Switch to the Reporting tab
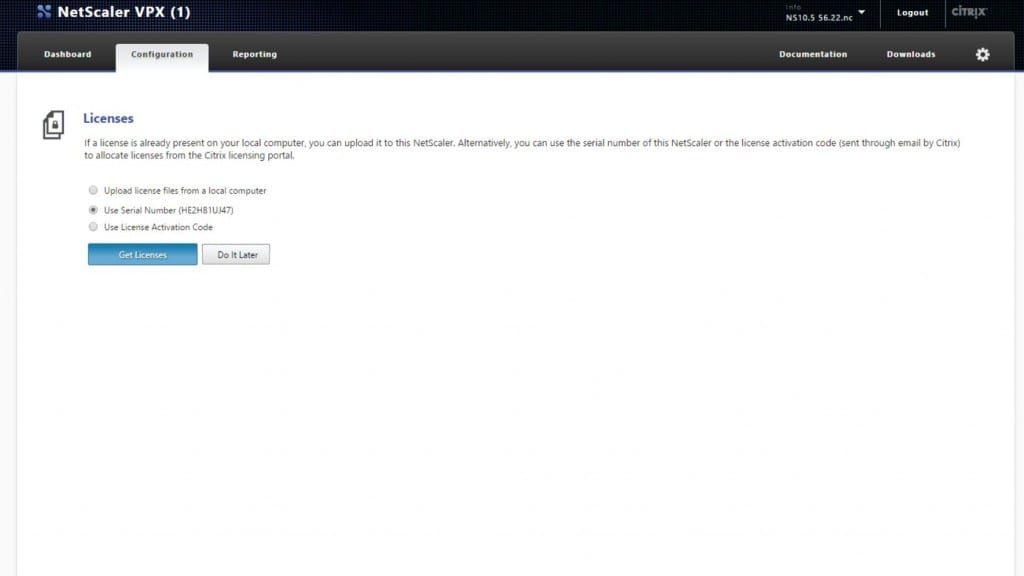Screen dimensions: 1024x576 tap(254, 54)
